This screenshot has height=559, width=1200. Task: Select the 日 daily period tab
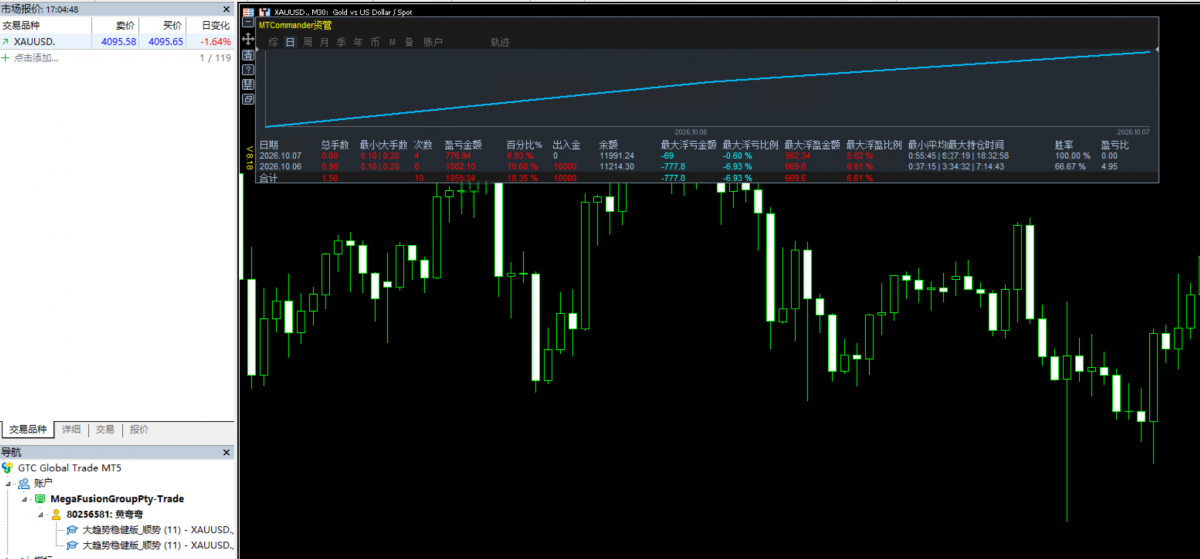(x=290, y=42)
